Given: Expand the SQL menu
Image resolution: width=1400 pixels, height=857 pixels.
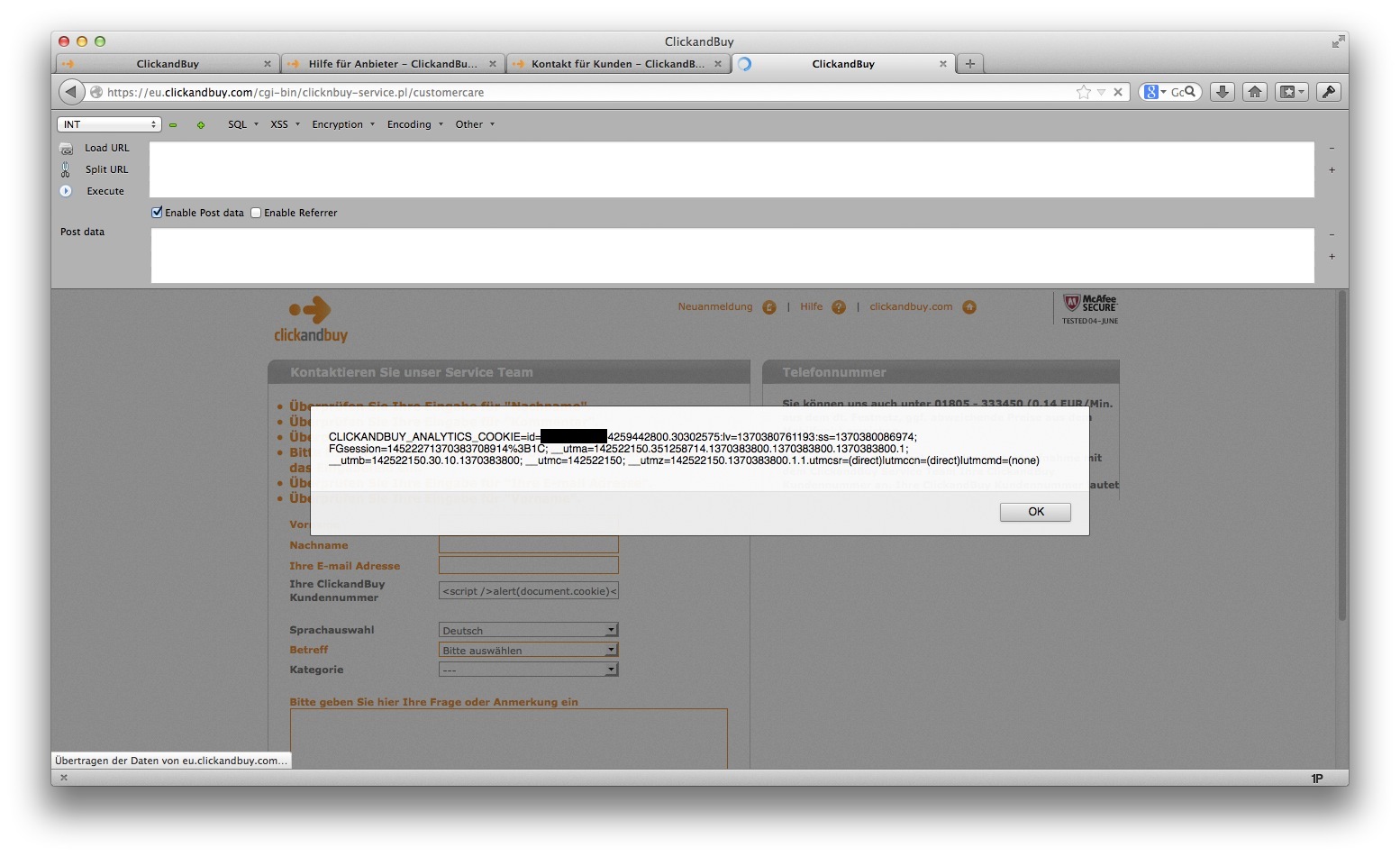Looking at the screenshot, I should [x=243, y=124].
